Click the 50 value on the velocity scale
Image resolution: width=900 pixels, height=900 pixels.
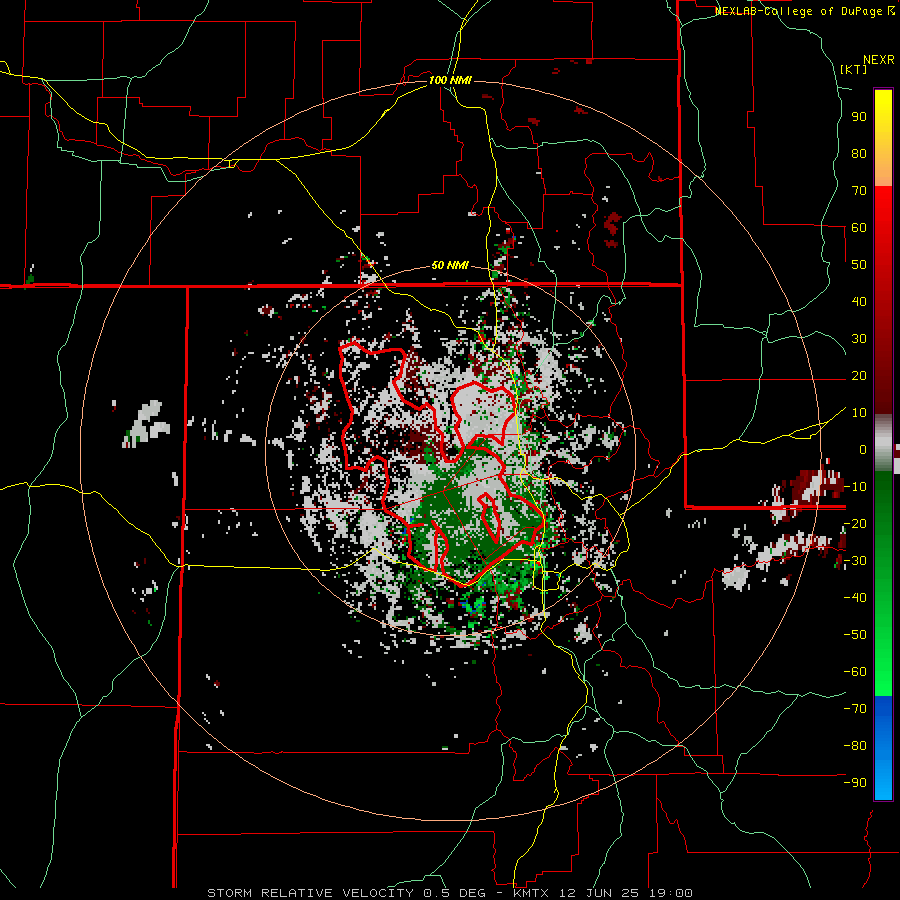(859, 265)
